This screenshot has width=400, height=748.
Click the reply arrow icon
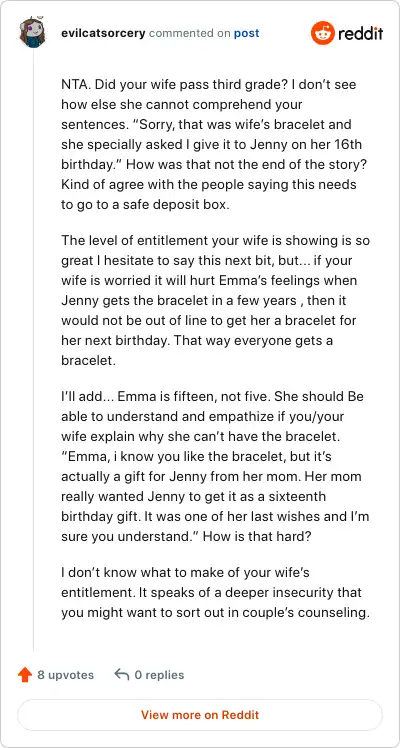point(122,675)
